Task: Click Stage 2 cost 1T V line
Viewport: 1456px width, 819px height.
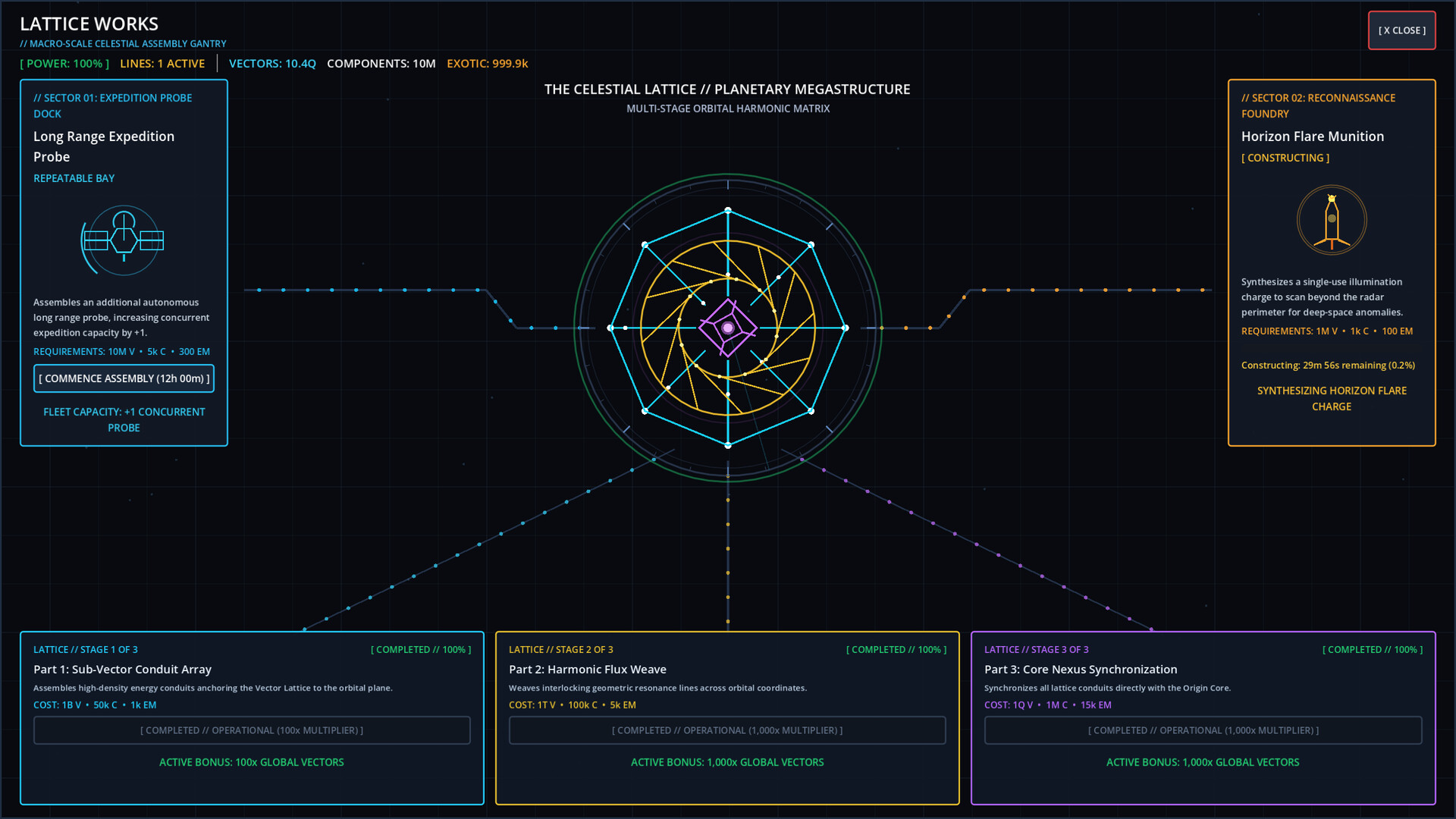Action: tap(573, 705)
